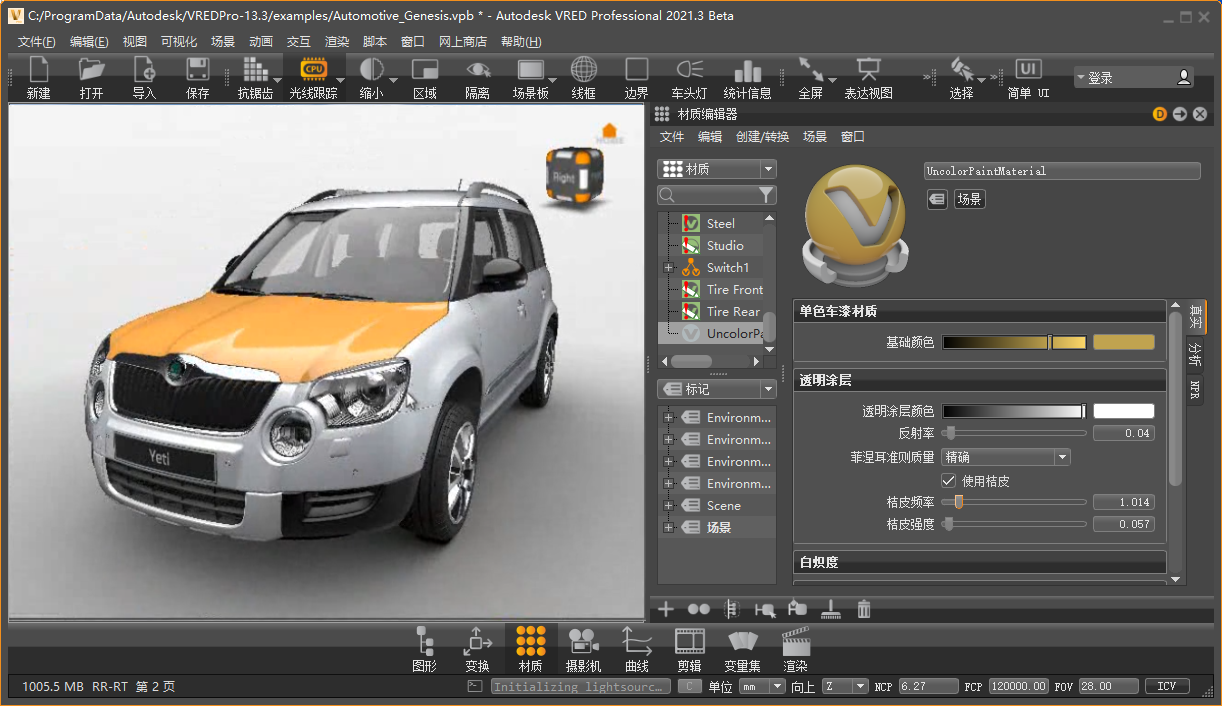Click the 选择 (select) tool icon
The width and height of the screenshot is (1222, 706).
pyautogui.click(x=961, y=70)
